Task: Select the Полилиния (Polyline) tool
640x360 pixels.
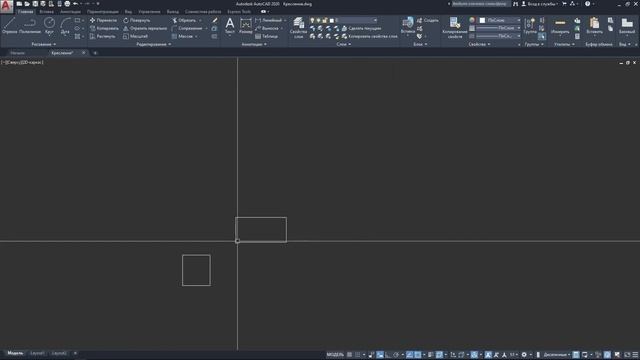Action: 29,26
